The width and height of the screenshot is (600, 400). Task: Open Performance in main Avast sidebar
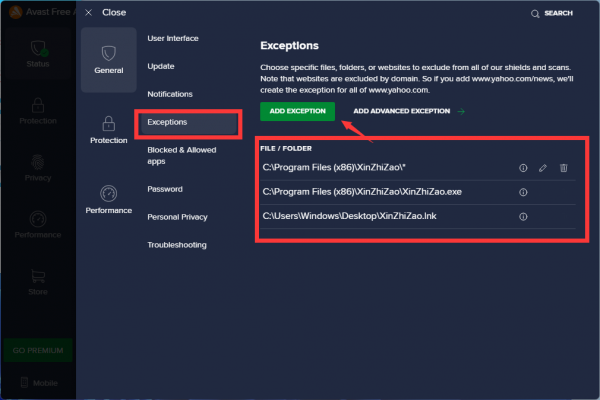pyautogui.click(x=38, y=225)
